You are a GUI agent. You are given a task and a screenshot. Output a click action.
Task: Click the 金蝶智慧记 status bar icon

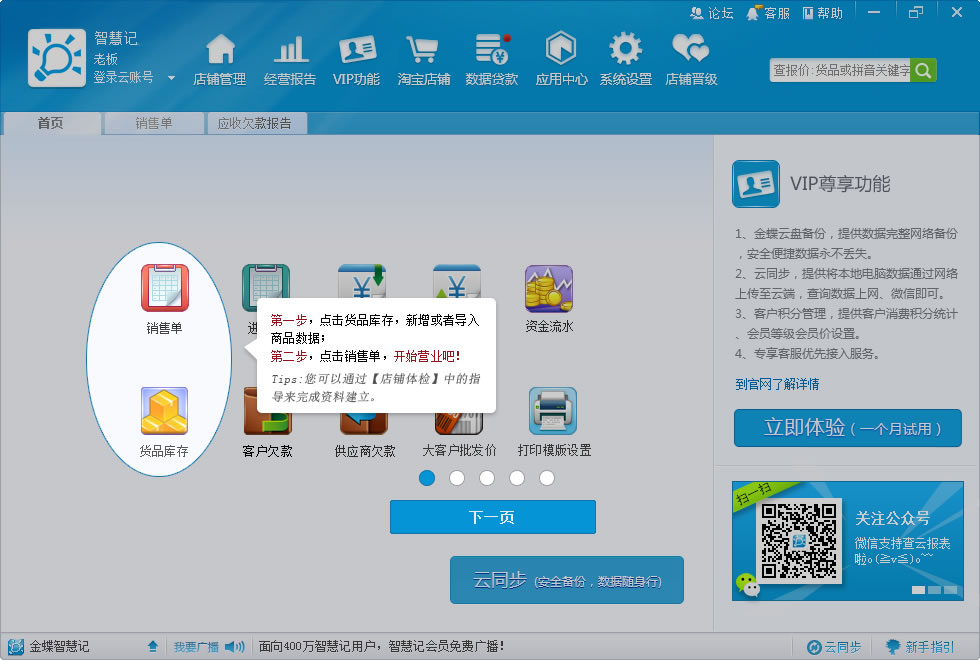[16, 646]
